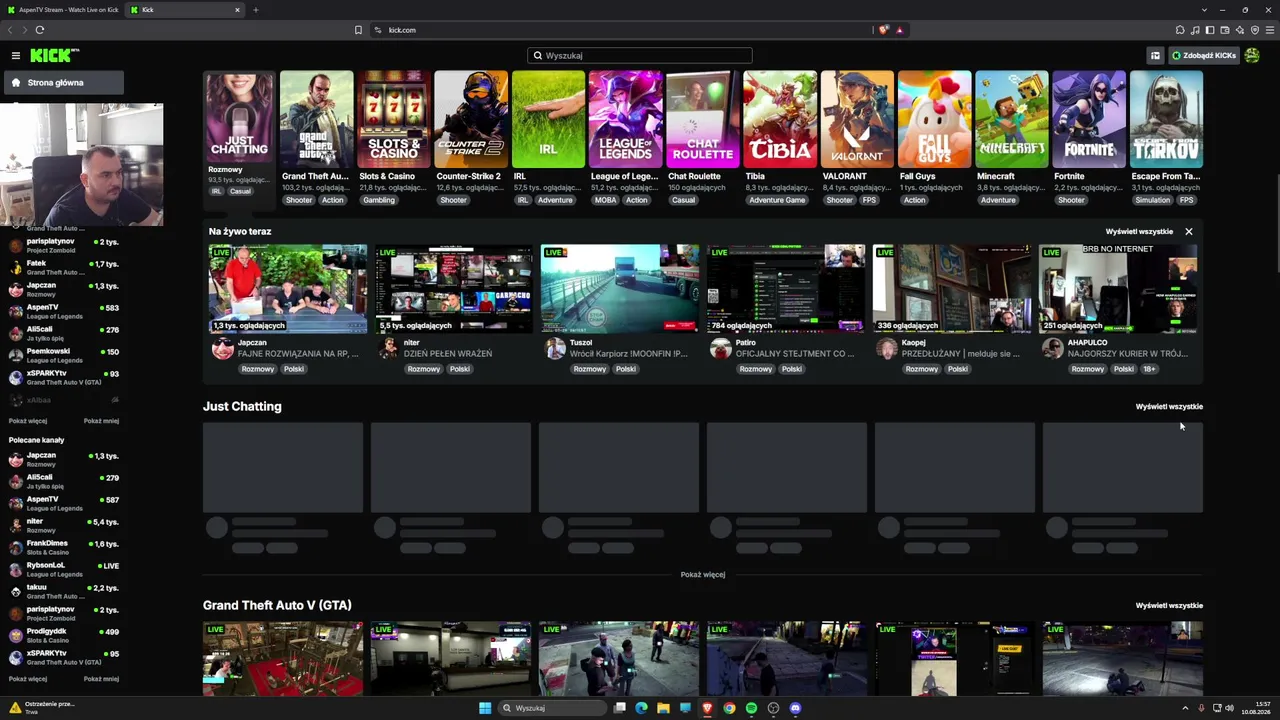This screenshot has height=720, width=1280.
Task: View all in the Na żywo teraz section
Action: click(1139, 232)
